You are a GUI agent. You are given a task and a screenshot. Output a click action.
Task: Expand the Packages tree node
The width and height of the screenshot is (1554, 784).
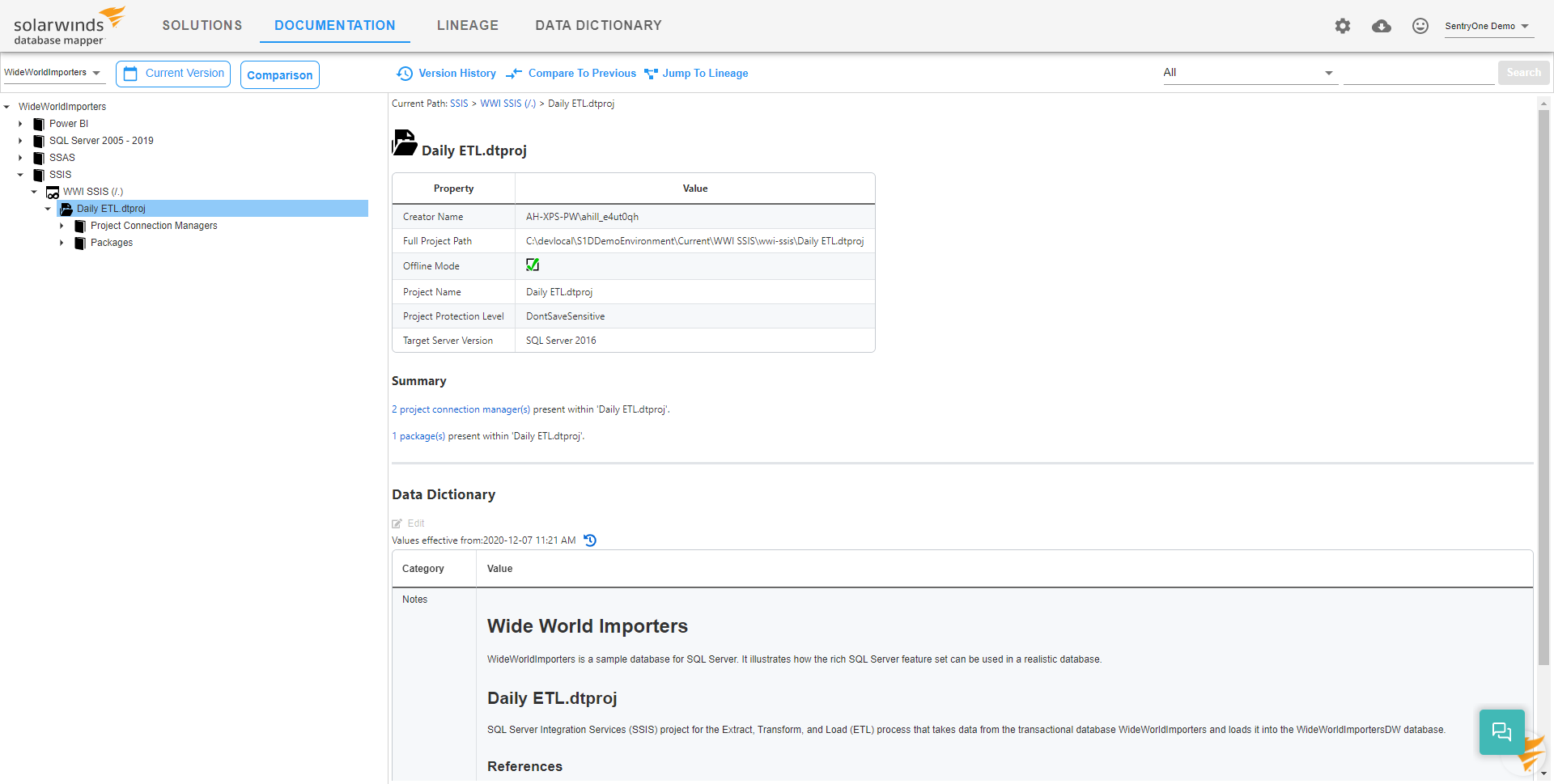coord(62,243)
